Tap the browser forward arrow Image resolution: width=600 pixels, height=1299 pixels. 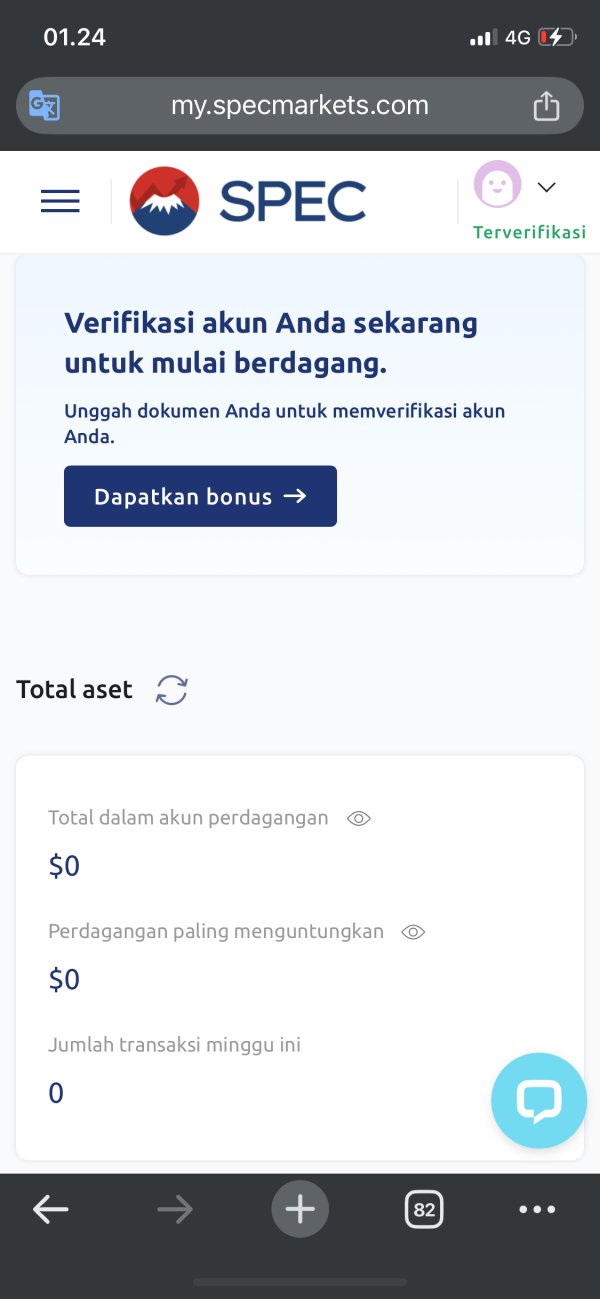pyautogui.click(x=175, y=1210)
